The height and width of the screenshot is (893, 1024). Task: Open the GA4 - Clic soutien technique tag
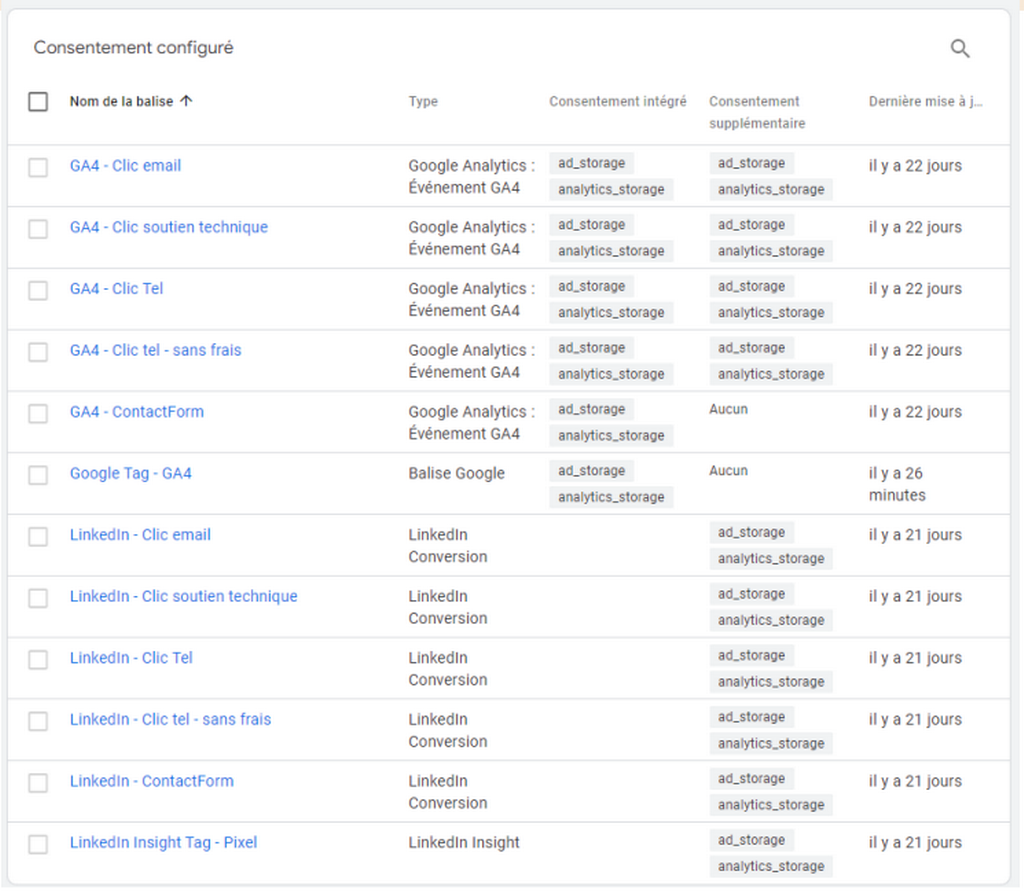[168, 227]
